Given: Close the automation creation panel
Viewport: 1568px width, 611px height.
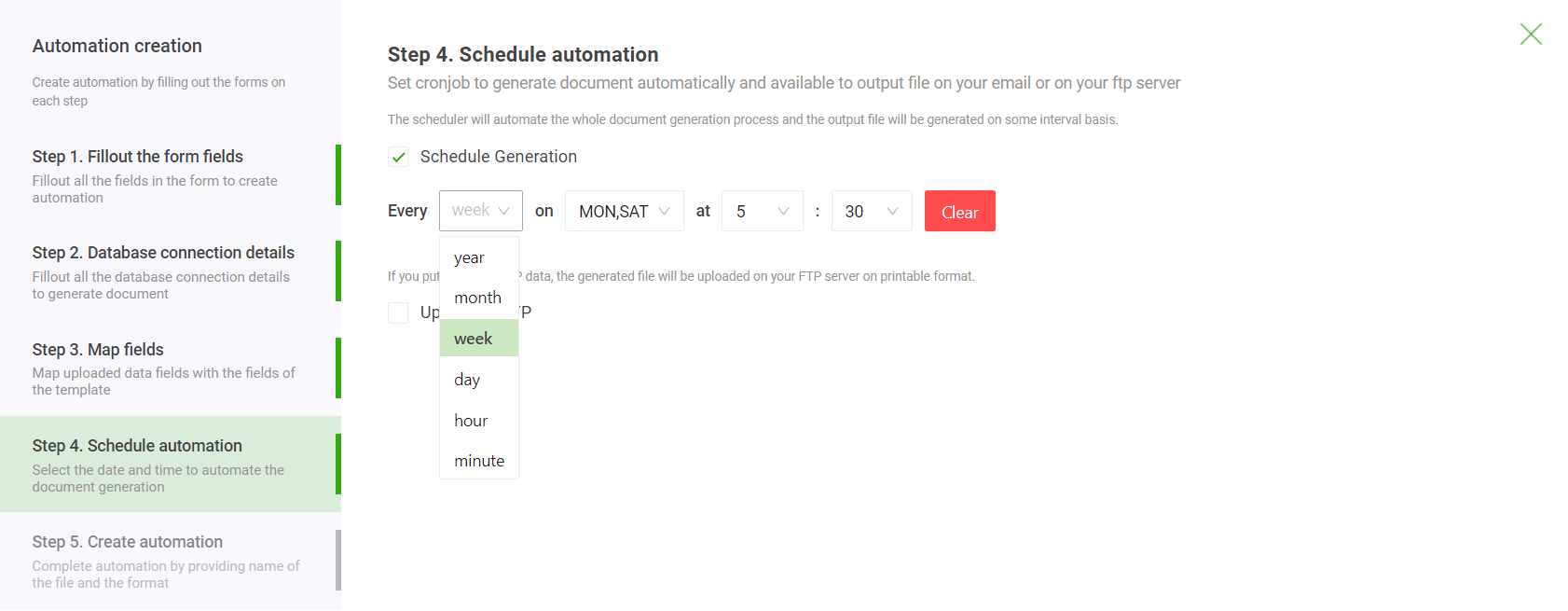Looking at the screenshot, I should [x=1530, y=34].
